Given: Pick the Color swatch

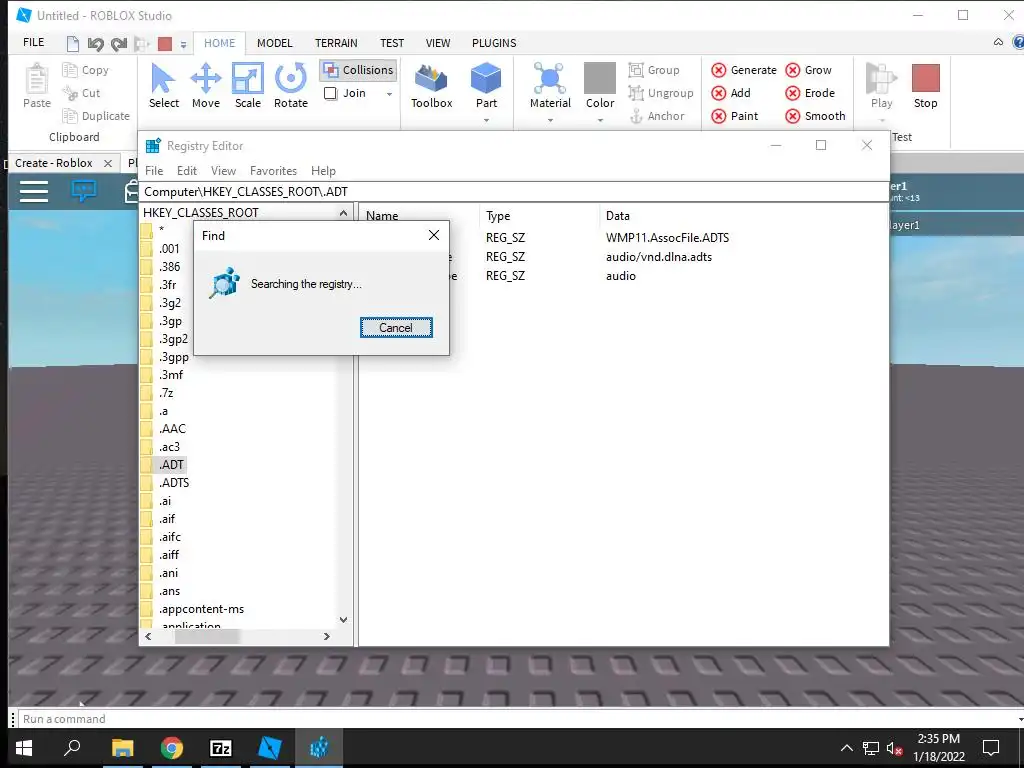Looking at the screenshot, I should click(x=600, y=78).
